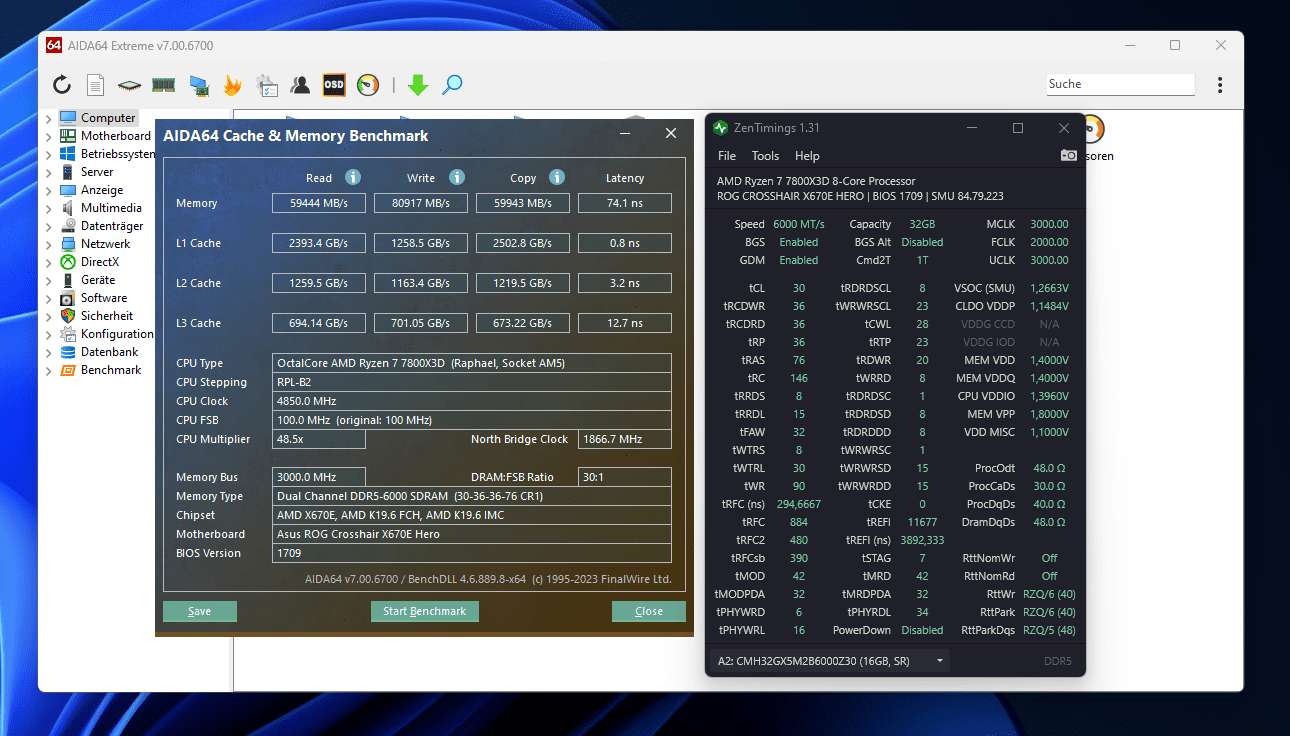Viewport: 1290px width, 736px height.
Task: Launch the RAM memory benchmark toolbar icon
Action: pos(163,85)
